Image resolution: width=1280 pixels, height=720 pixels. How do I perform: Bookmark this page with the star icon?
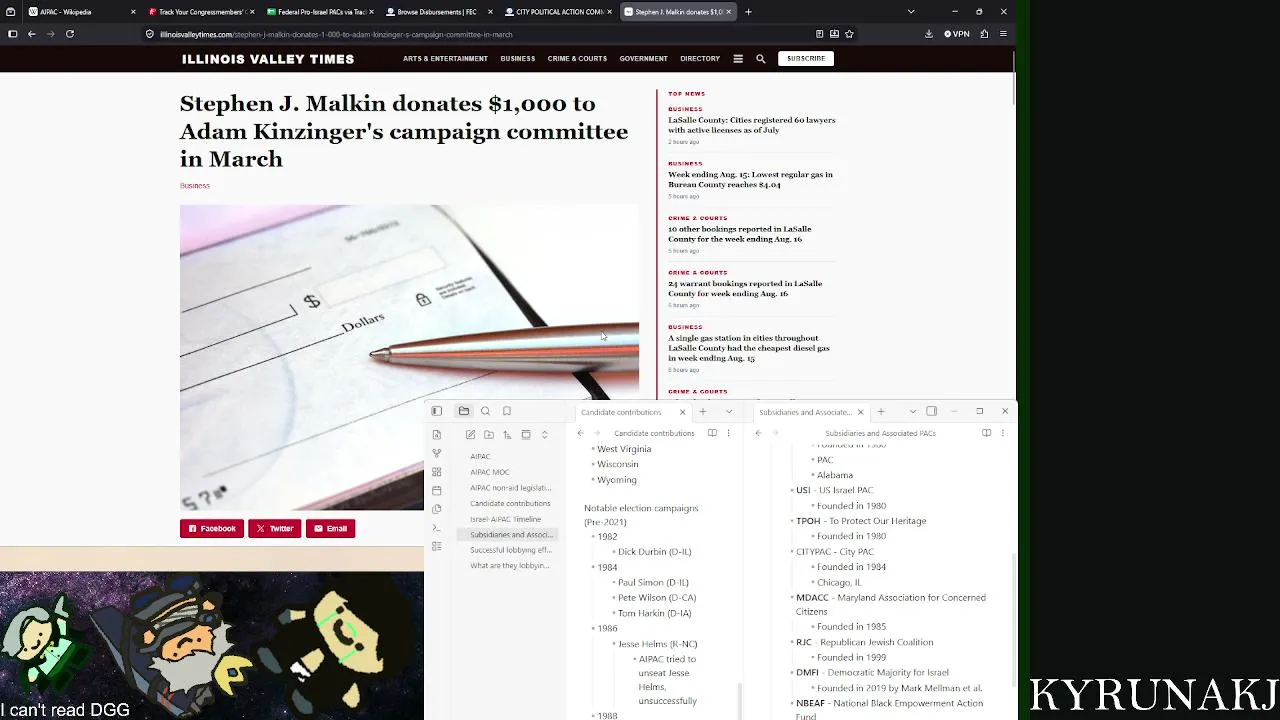pos(849,34)
